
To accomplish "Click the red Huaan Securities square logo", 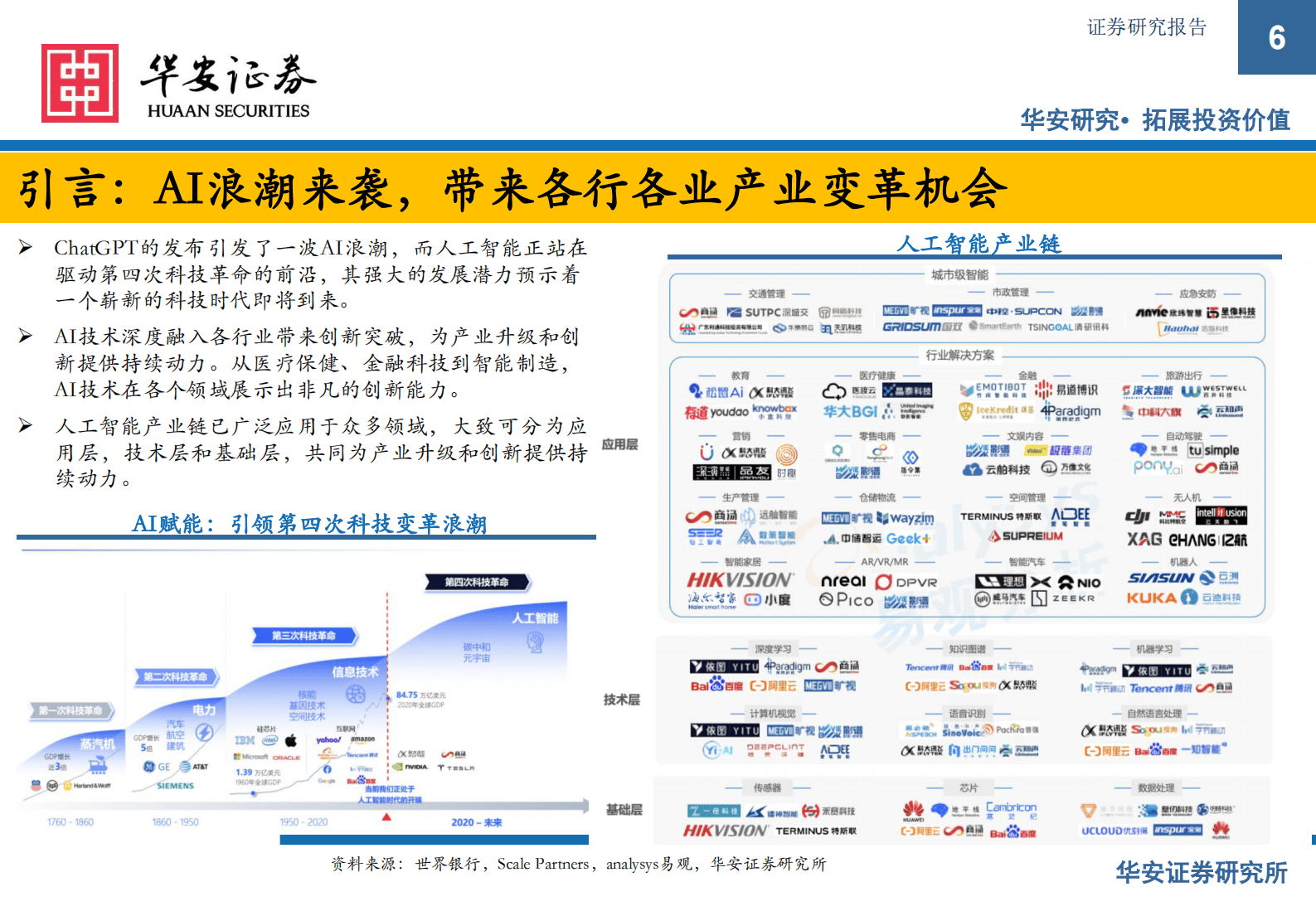I will coord(80,83).
